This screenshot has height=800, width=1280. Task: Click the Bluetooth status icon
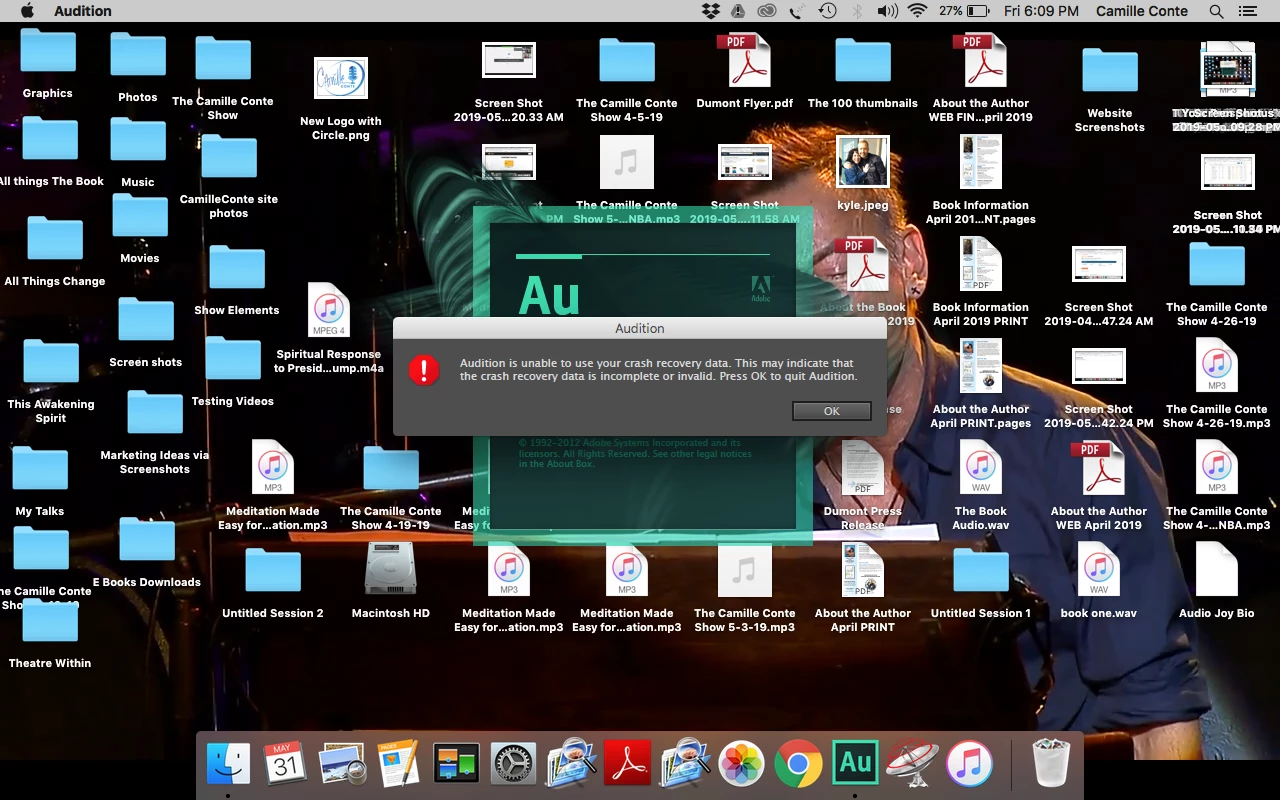click(857, 11)
